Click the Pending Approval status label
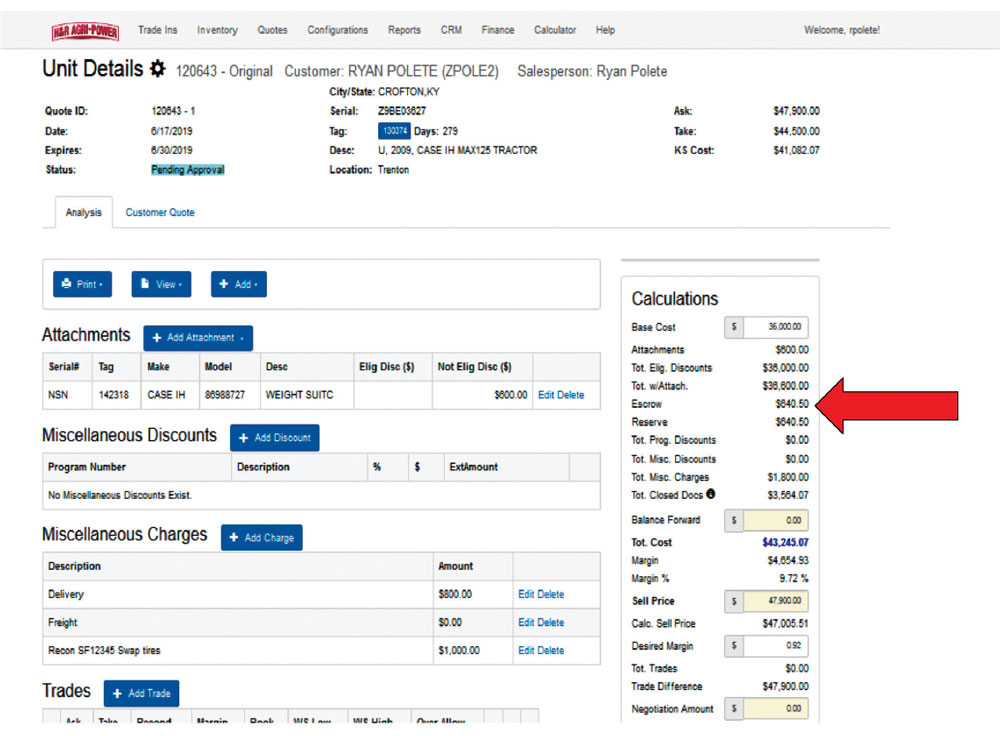This screenshot has height=736, width=1000. [188, 170]
